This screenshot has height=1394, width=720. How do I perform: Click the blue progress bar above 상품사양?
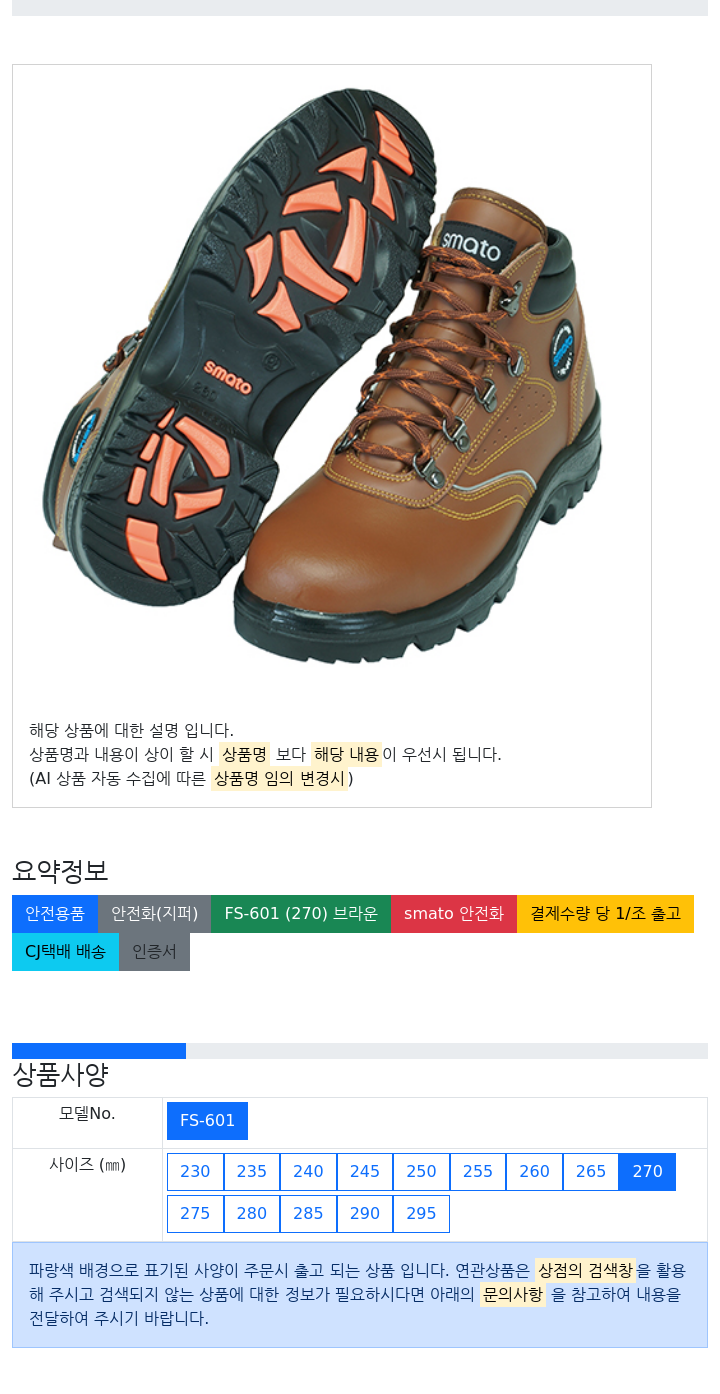tap(99, 1051)
